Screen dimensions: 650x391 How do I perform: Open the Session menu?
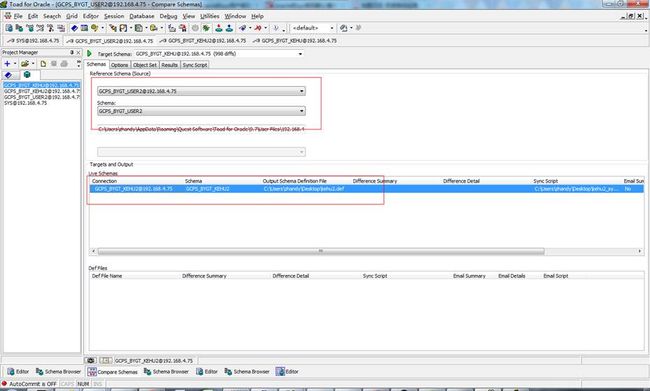114,16
